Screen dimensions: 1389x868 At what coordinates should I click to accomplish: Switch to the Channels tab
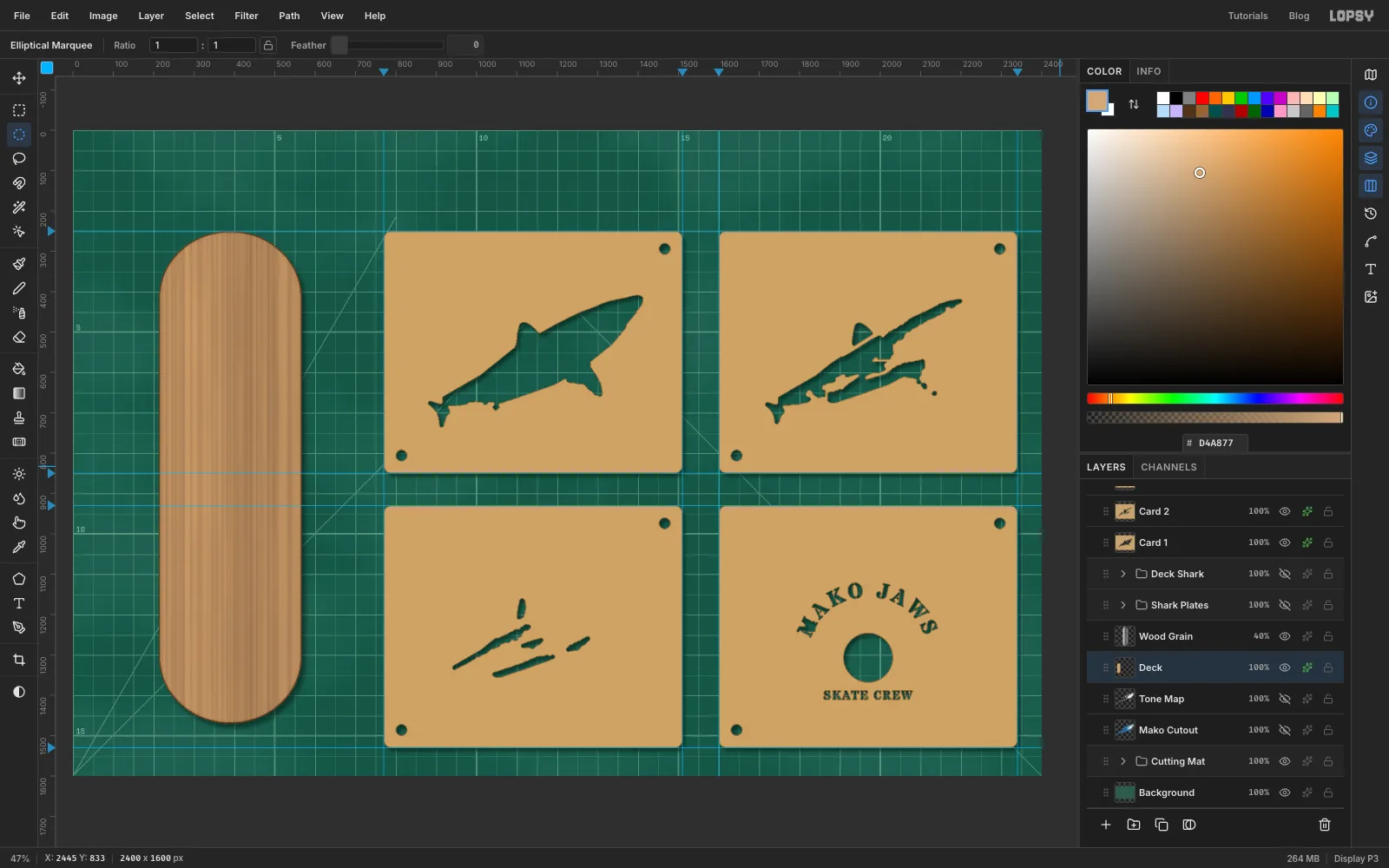click(x=1168, y=467)
